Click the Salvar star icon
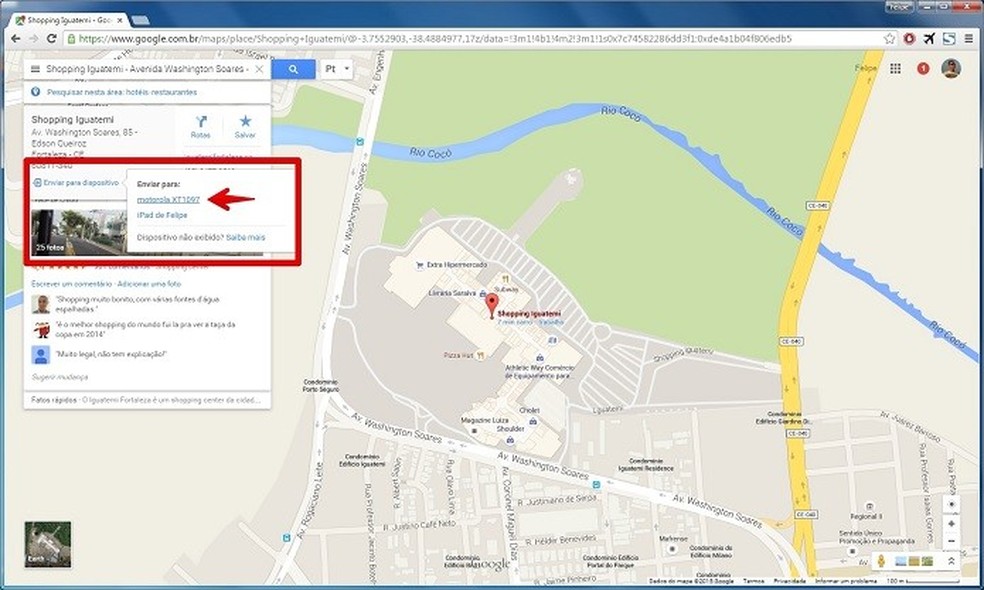The height and width of the screenshot is (590, 984). (x=245, y=121)
